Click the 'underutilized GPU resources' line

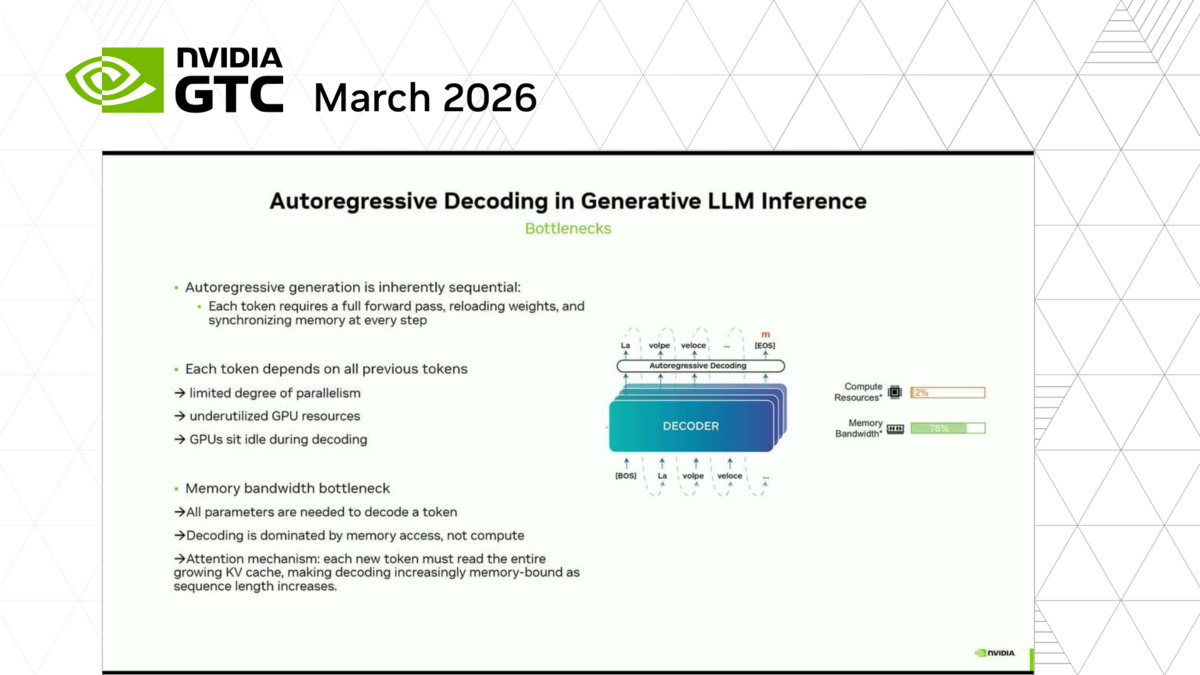(x=267, y=416)
